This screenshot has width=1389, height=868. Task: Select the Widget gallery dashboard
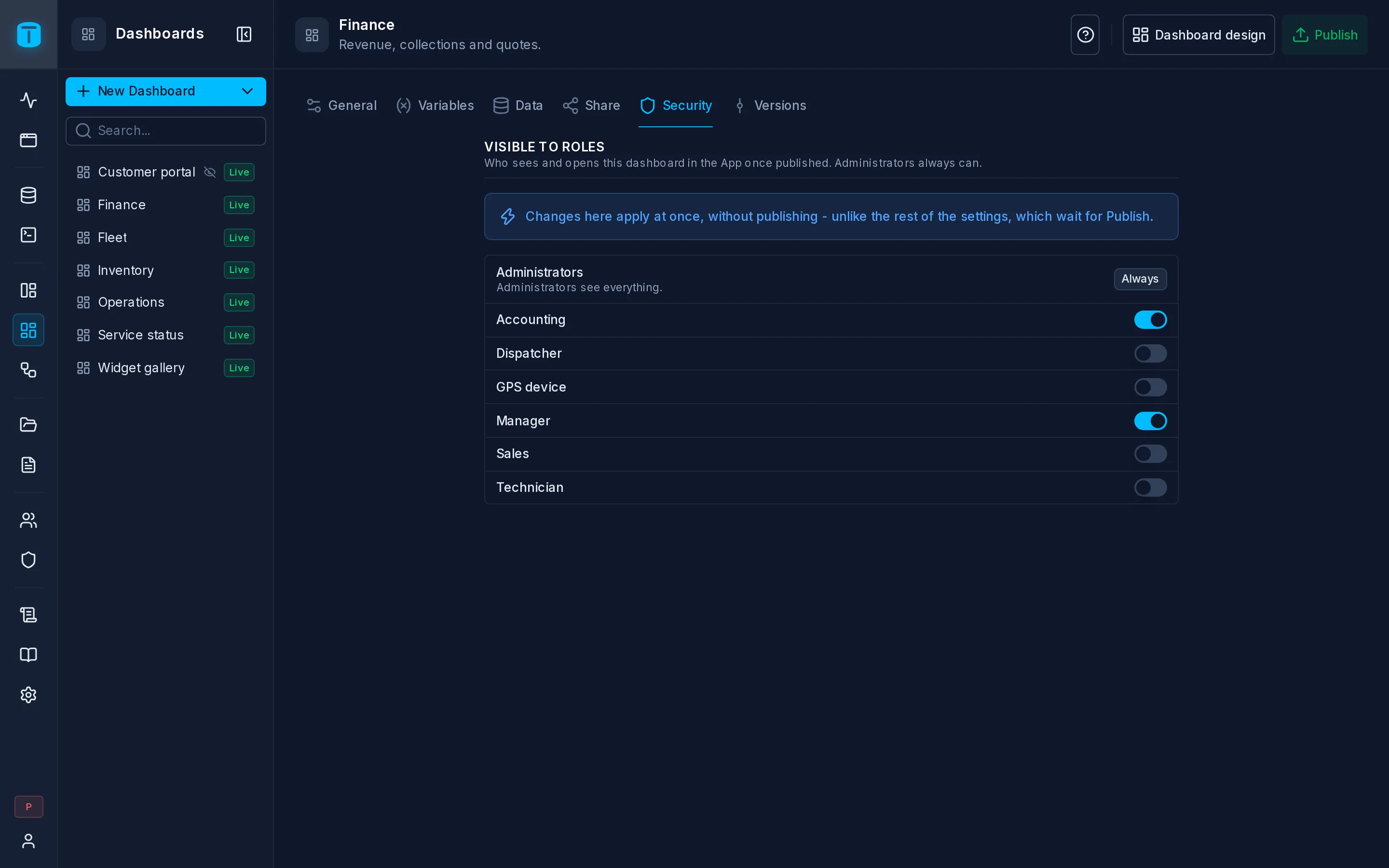point(166,368)
